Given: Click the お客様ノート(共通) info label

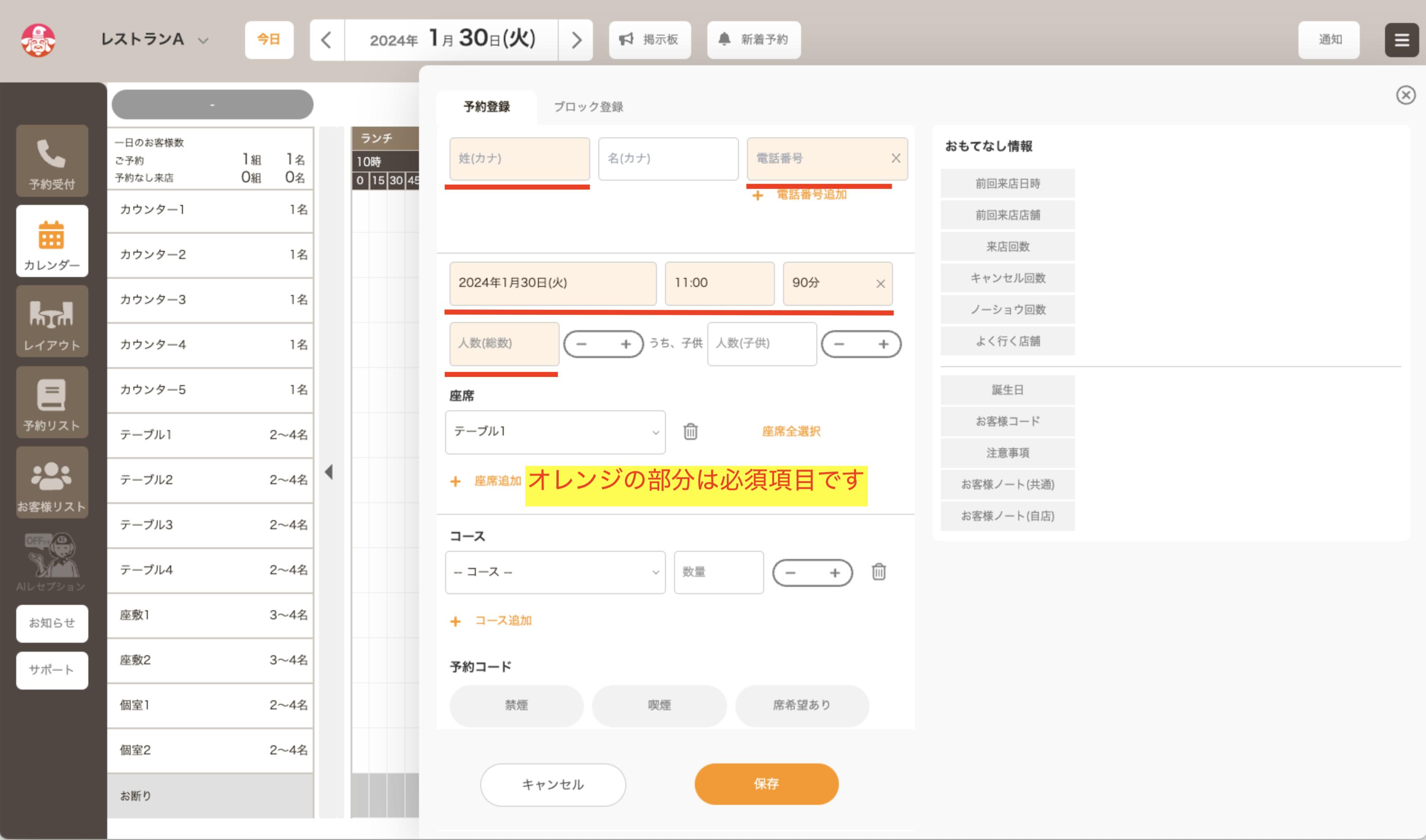Looking at the screenshot, I should 1007,485.
